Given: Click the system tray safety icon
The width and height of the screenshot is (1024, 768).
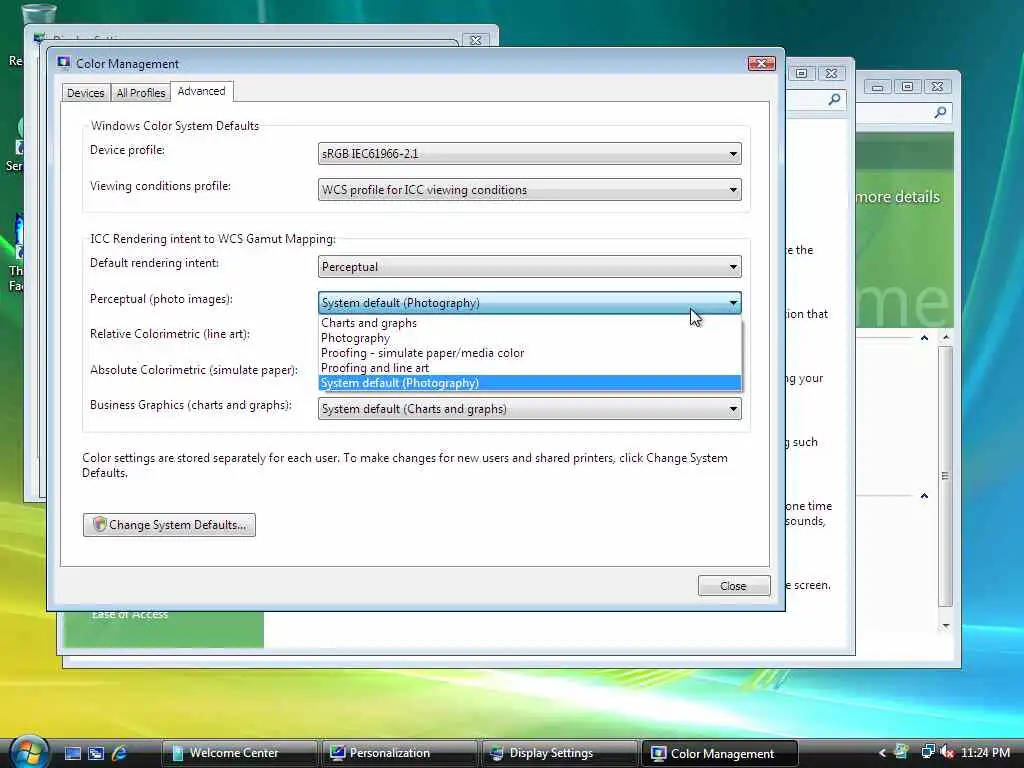Looking at the screenshot, I should coord(903,752).
